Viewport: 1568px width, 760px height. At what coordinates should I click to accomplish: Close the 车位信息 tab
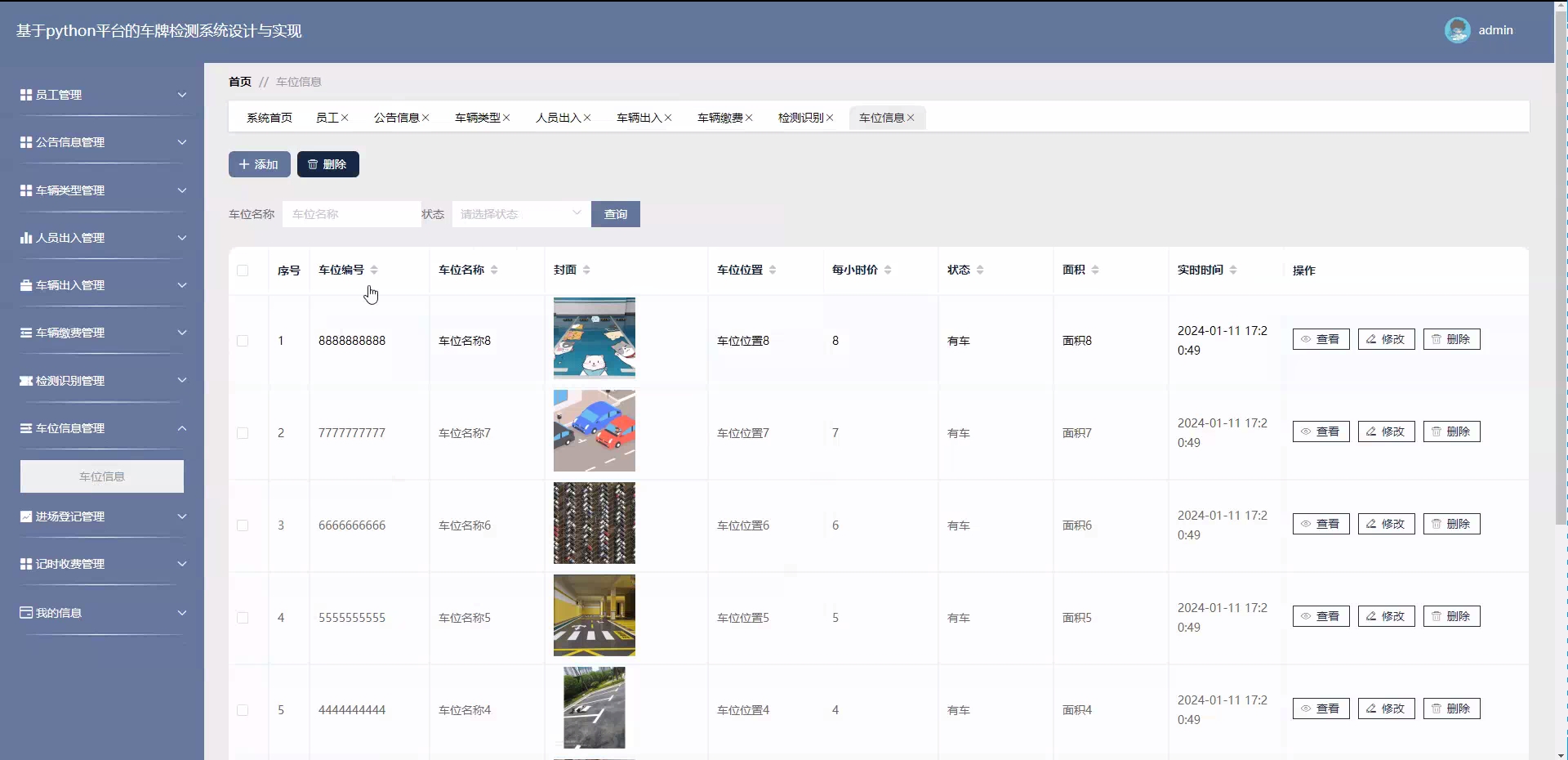point(911,118)
